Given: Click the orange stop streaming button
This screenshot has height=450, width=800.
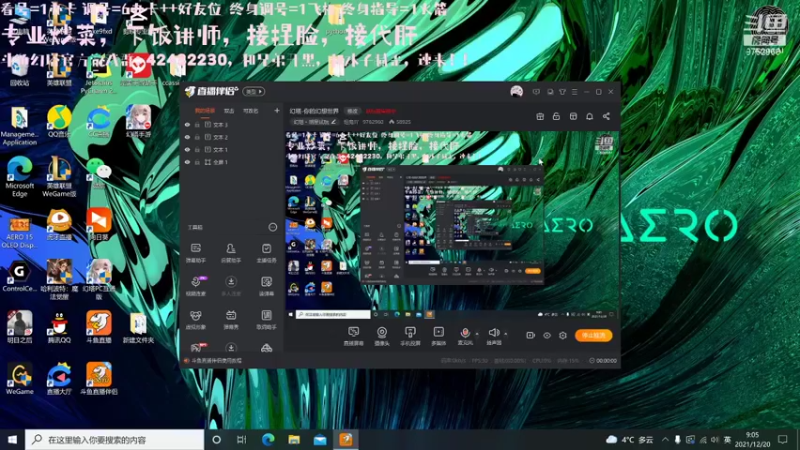Looking at the screenshot, I should 593,335.
